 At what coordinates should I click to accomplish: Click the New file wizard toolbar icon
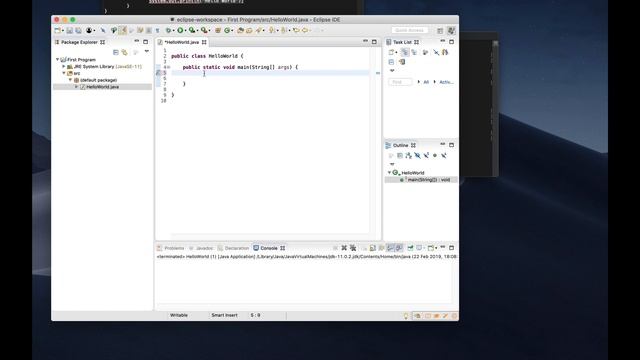tap(57, 30)
